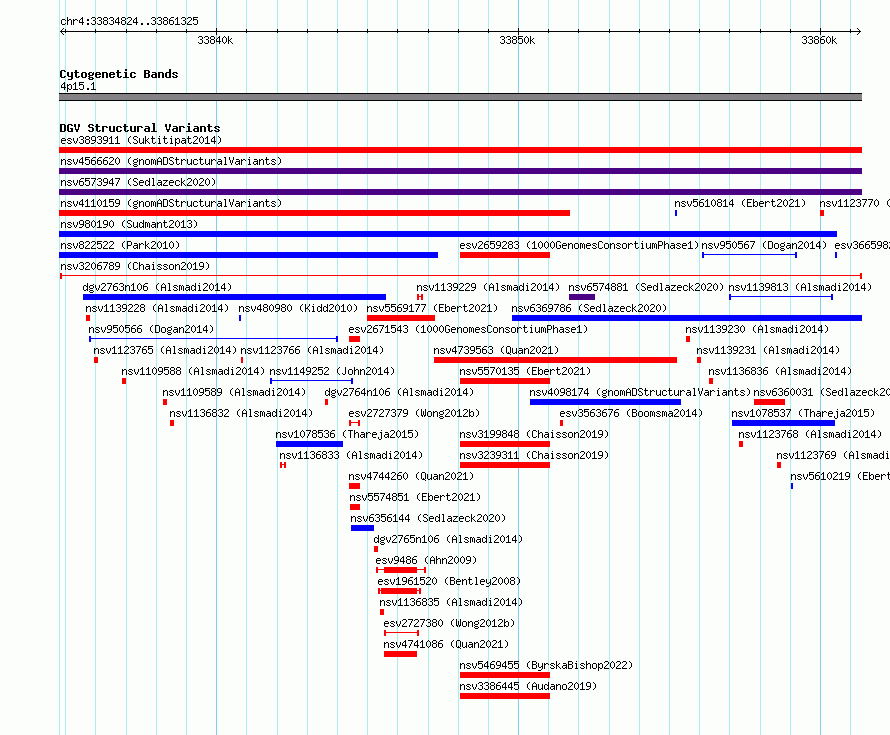
Task: Open nsv1123765 (Alsmadi2014) label
Action: 165,350
